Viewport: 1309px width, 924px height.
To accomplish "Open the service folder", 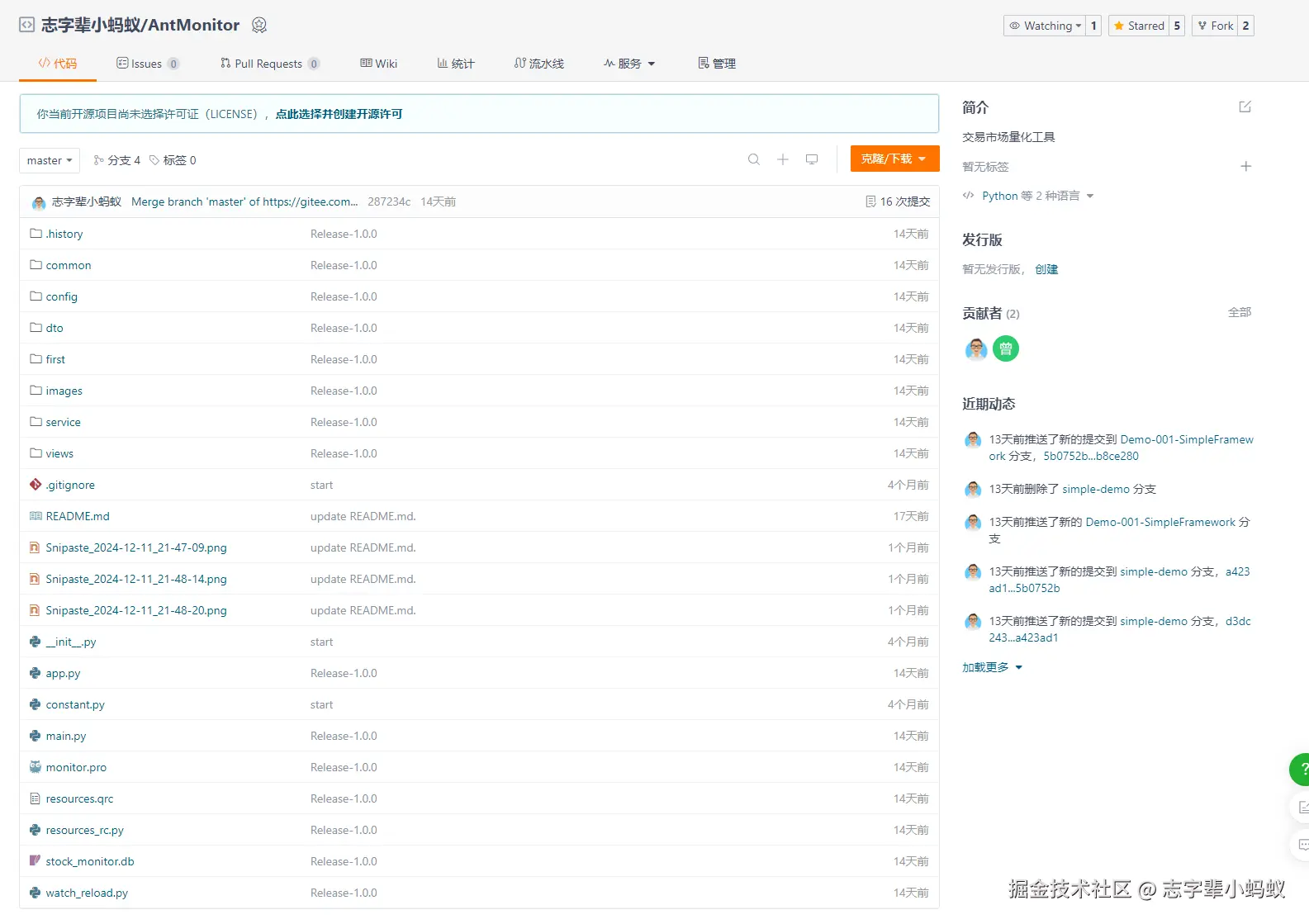I will (x=64, y=422).
